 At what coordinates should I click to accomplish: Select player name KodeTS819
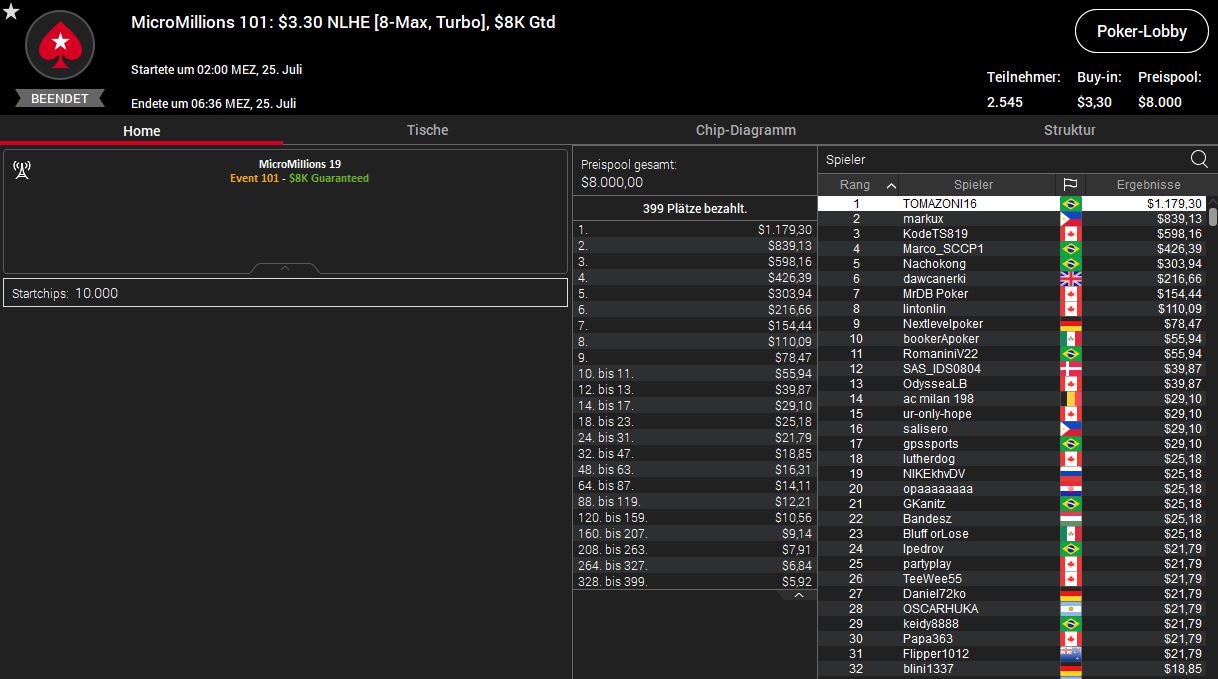click(x=933, y=234)
